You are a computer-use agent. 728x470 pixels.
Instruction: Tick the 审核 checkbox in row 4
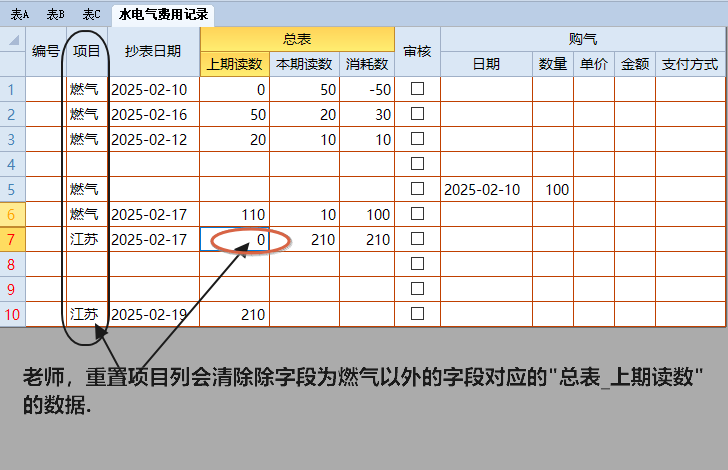pos(417,163)
